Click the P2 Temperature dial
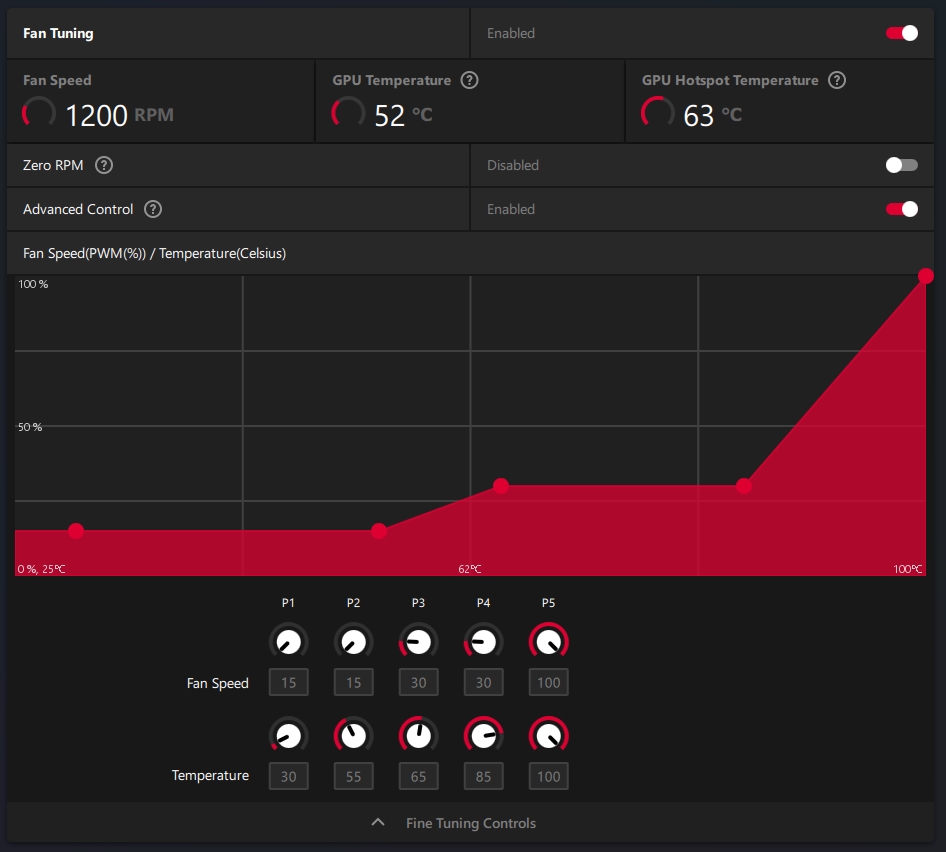The height and width of the screenshot is (852, 946). point(353,736)
